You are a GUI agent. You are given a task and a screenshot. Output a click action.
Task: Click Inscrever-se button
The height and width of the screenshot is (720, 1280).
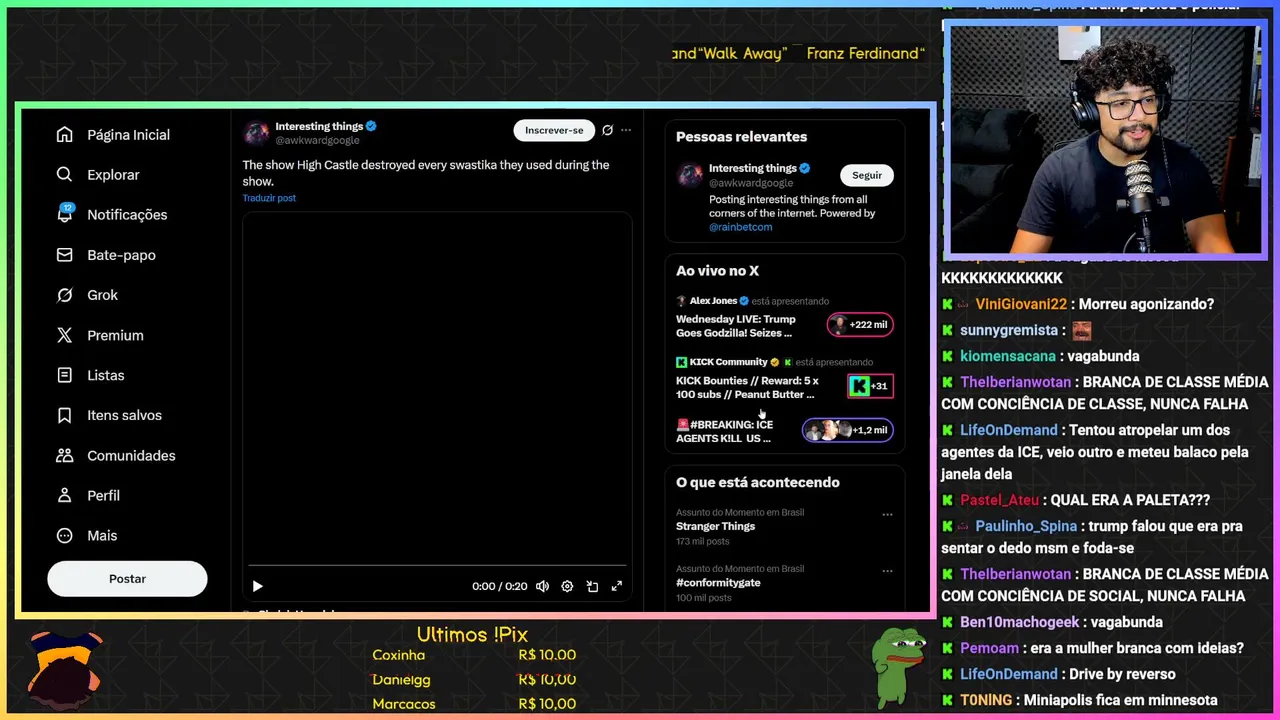point(554,130)
